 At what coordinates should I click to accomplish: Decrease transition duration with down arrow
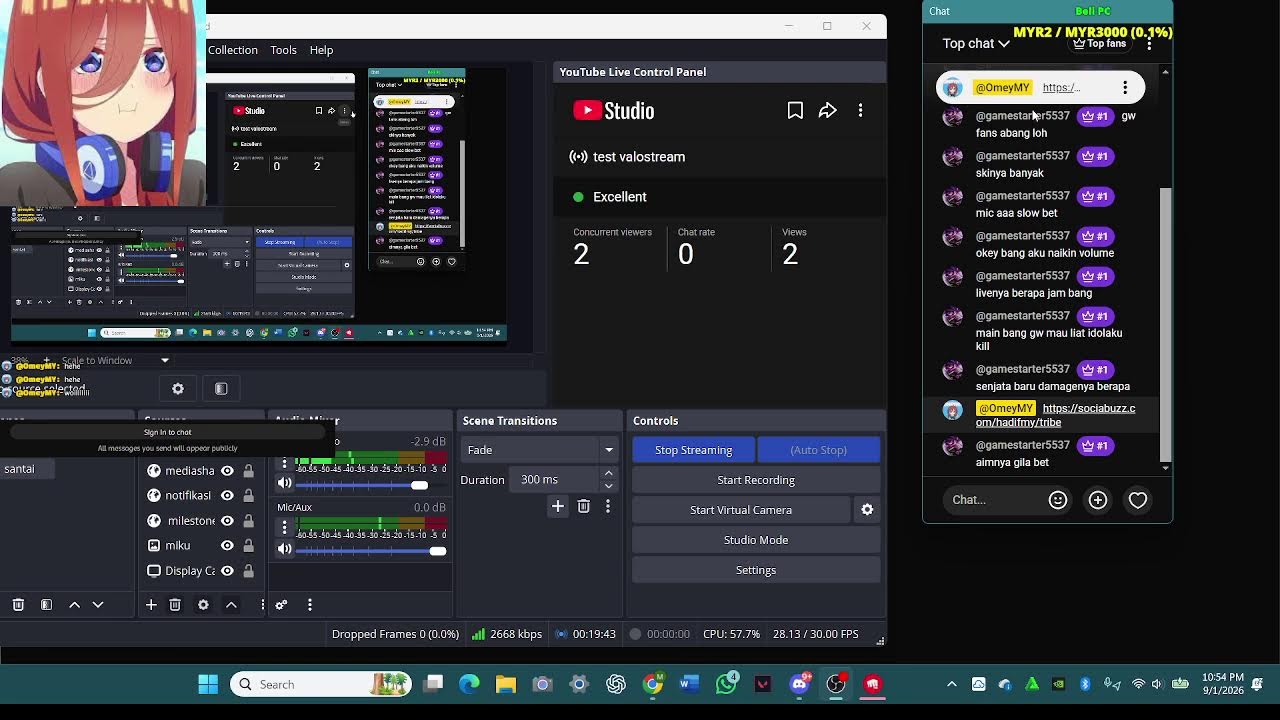tap(608, 486)
